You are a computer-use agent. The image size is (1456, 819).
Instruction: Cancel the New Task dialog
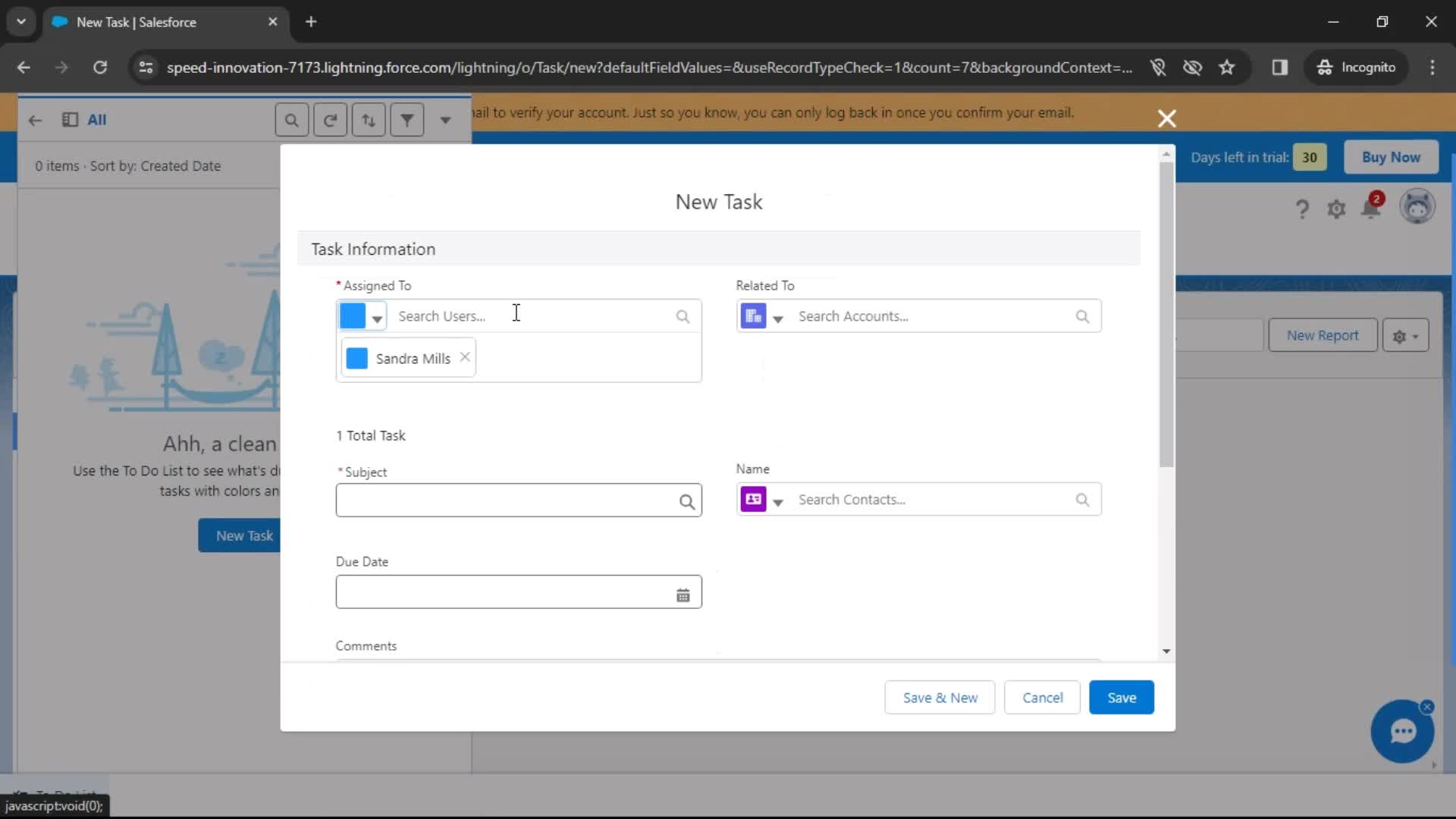click(1042, 698)
